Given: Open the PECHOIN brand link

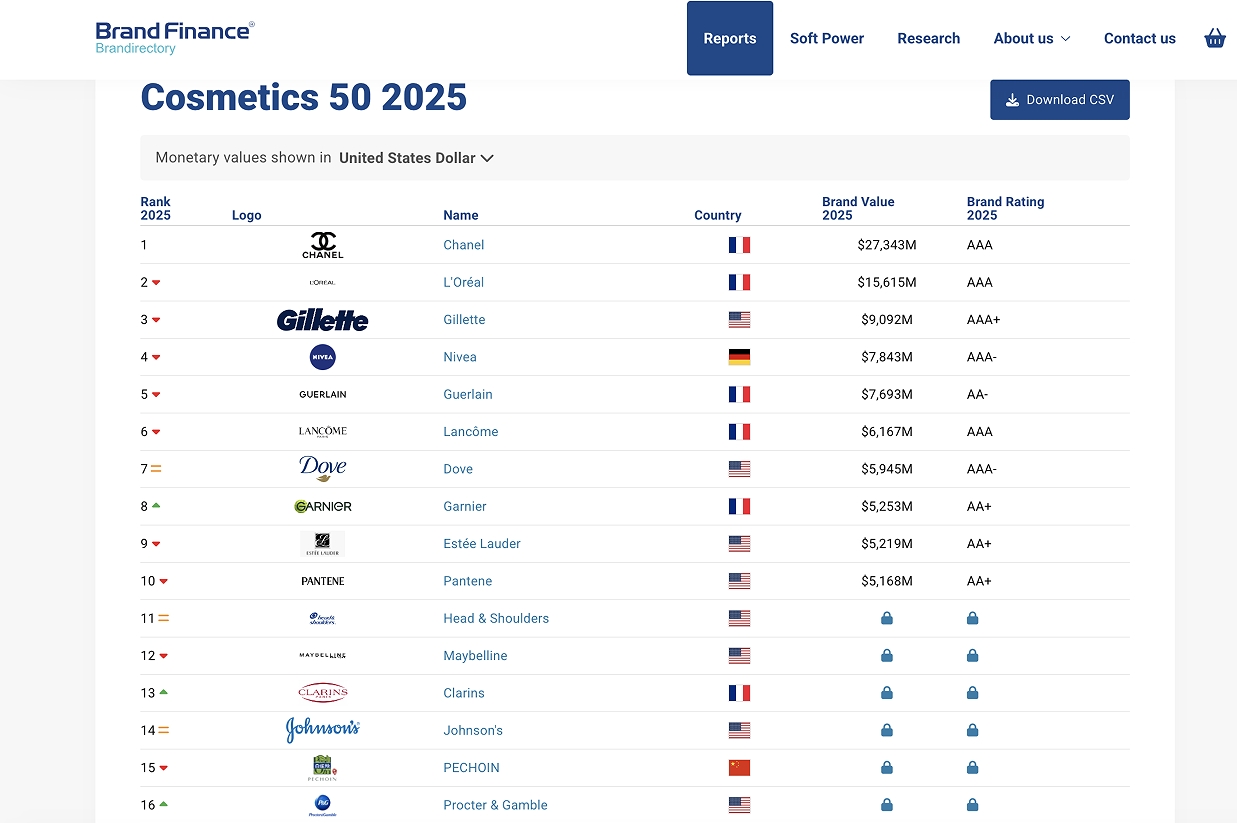Looking at the screenshot, I should tap(471, 768).
